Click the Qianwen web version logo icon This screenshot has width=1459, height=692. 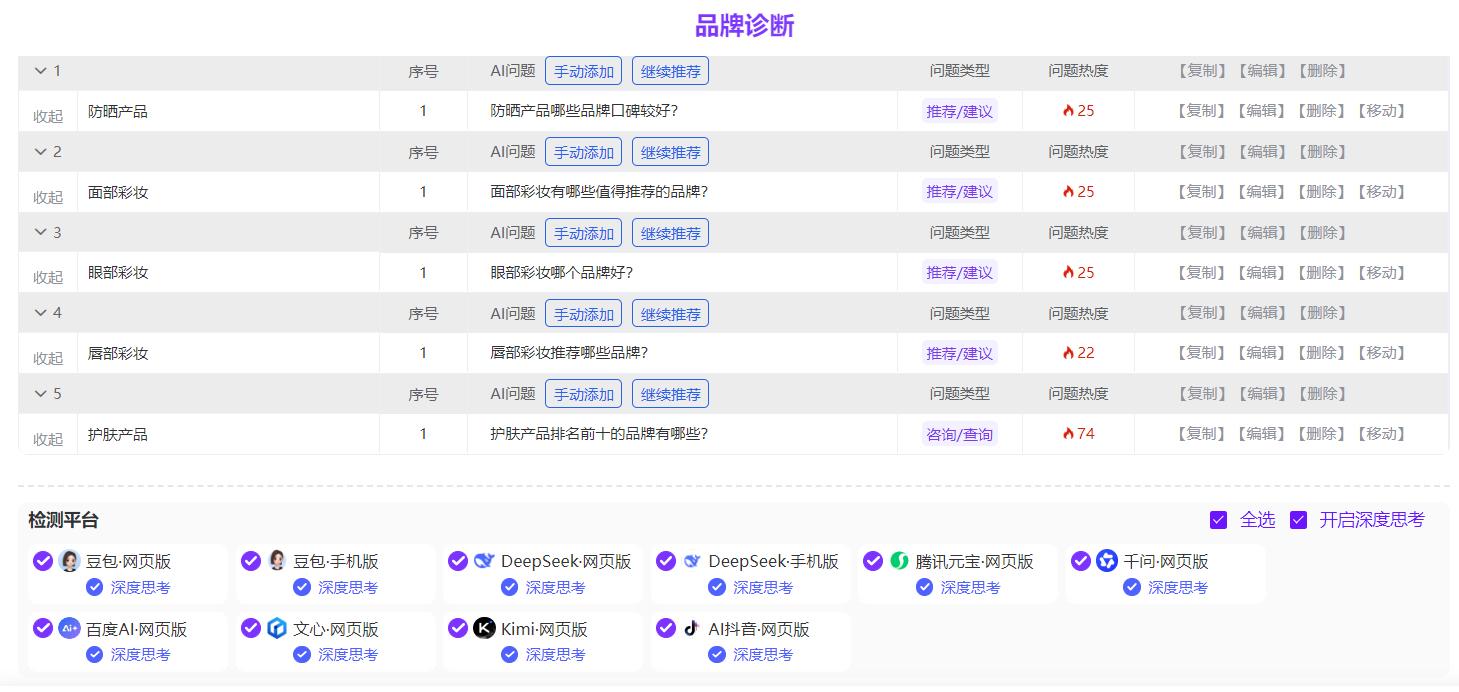[x=1106, y=561]
